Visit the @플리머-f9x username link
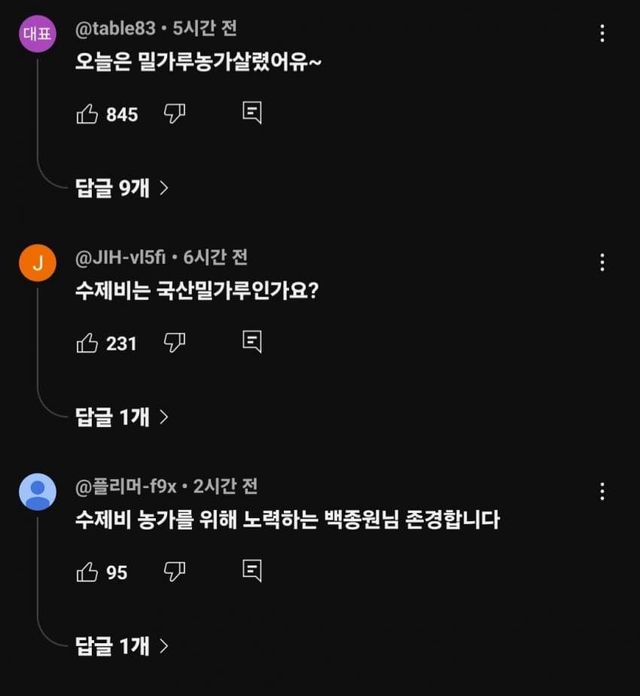 (126, 487)
